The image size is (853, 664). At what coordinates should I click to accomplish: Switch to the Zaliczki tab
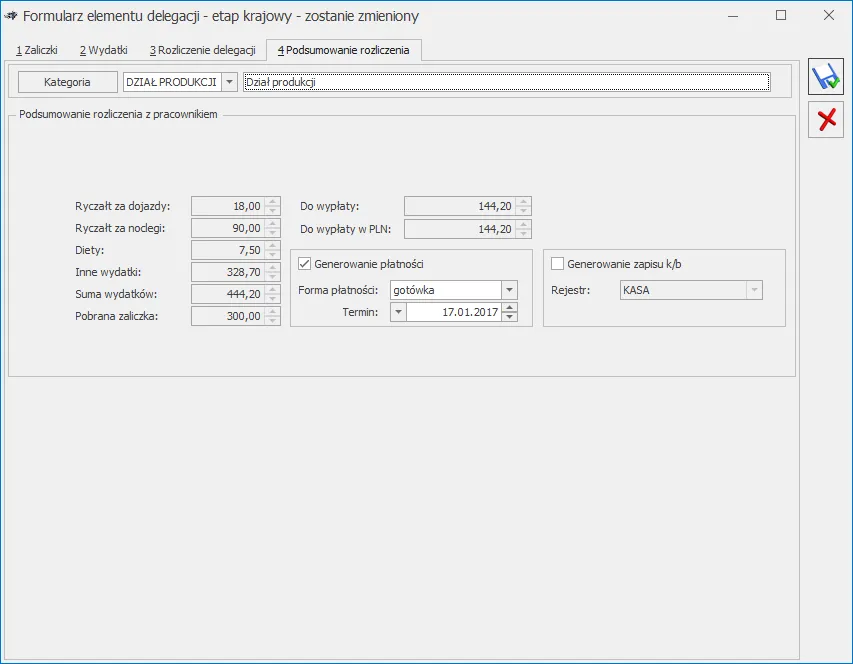pos(36,49)
